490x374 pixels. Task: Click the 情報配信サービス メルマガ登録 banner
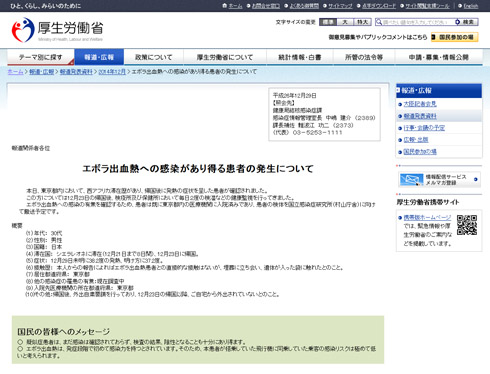pyautogui.click(x=439, y=180)
